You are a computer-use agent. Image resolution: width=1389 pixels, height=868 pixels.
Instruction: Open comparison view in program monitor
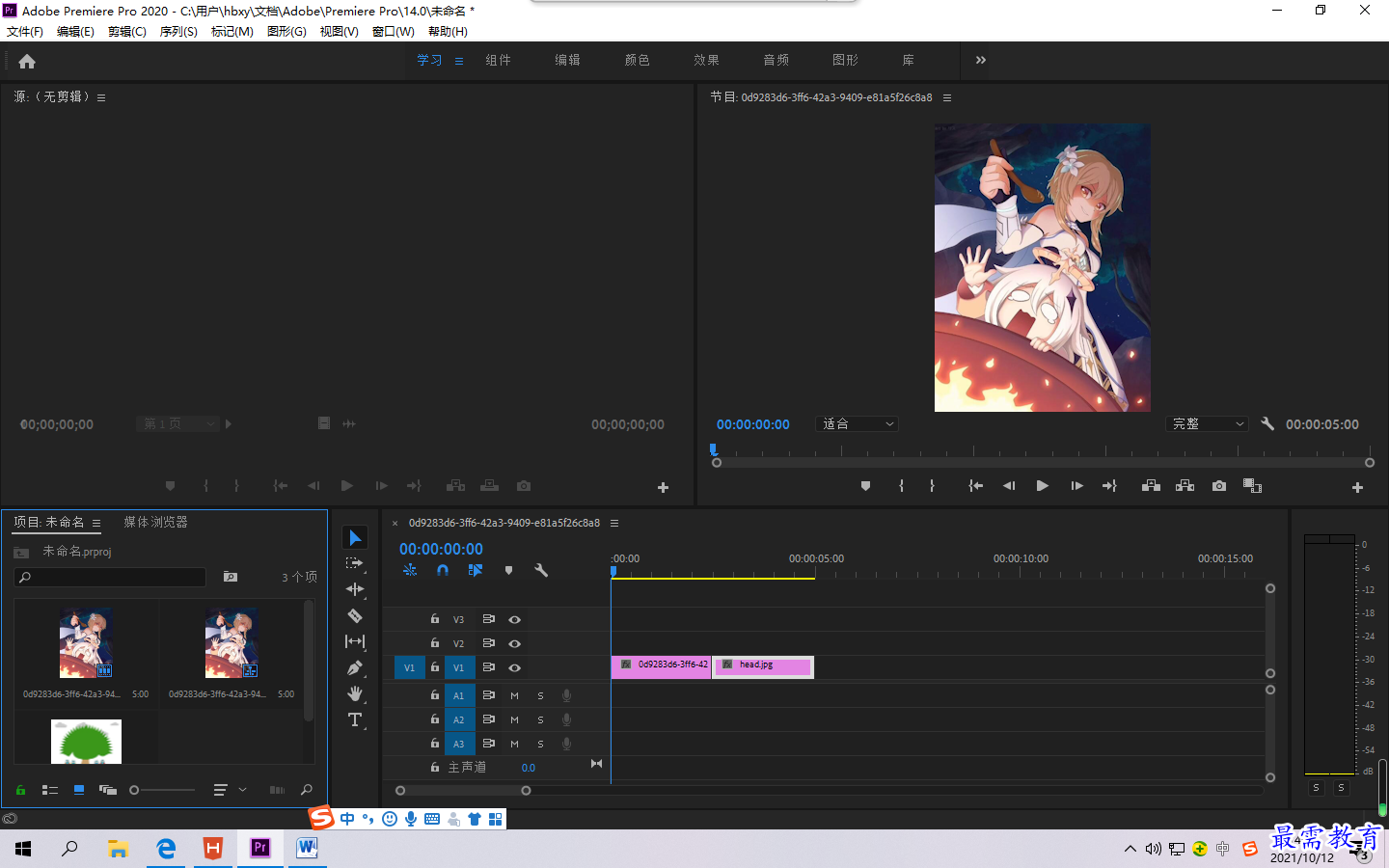(1252, 486)
